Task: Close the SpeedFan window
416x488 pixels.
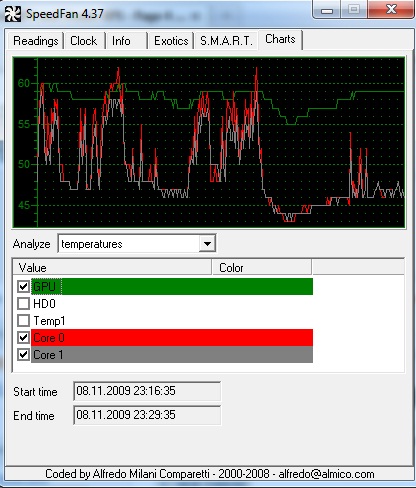Action: (x=391, y=10)
